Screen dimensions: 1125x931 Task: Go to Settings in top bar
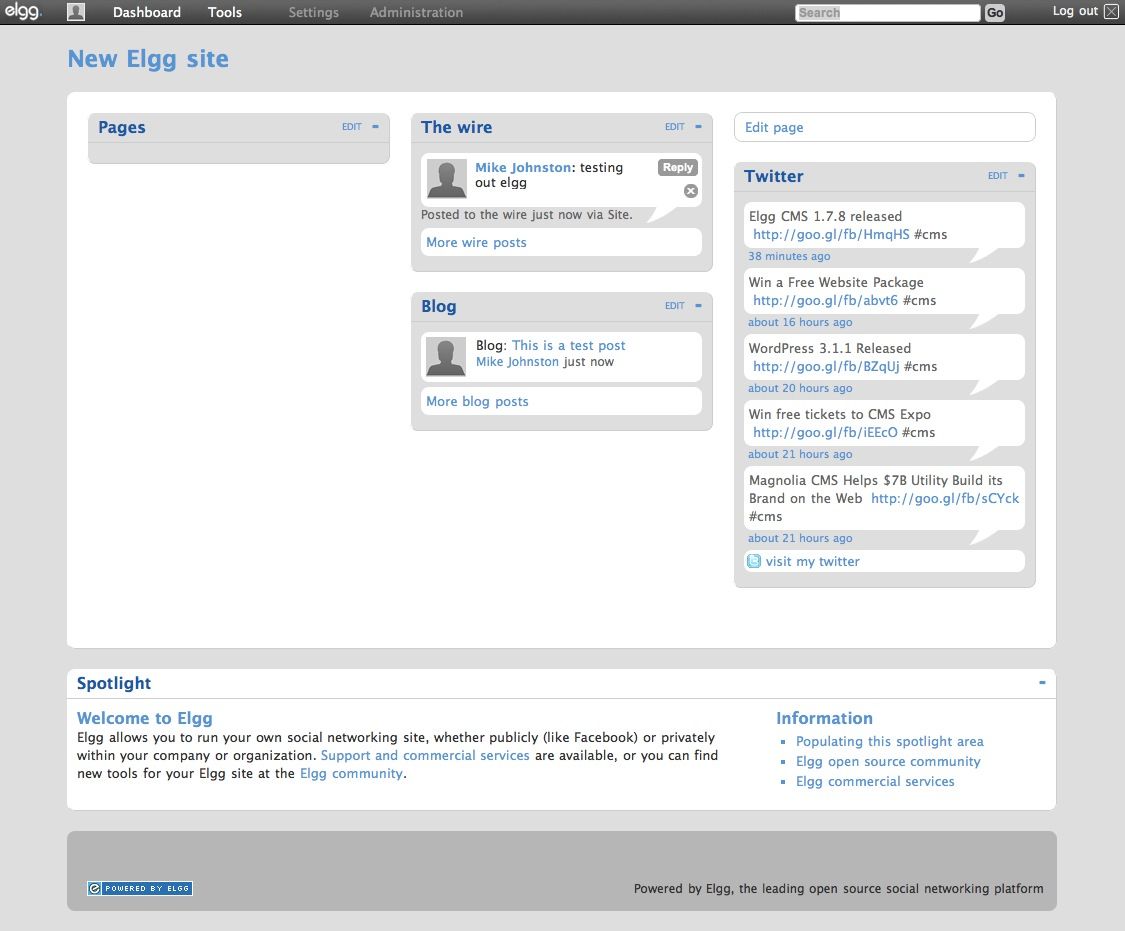(x=314, y=12)
